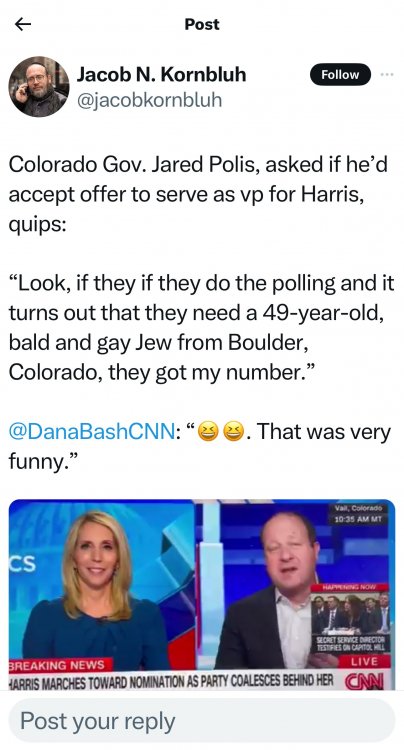The width and height of the screenshot is (404, 750).
Task: Follow Jacob N. Kornbluh
Action: pyautogui.click(x=340, y=75)
